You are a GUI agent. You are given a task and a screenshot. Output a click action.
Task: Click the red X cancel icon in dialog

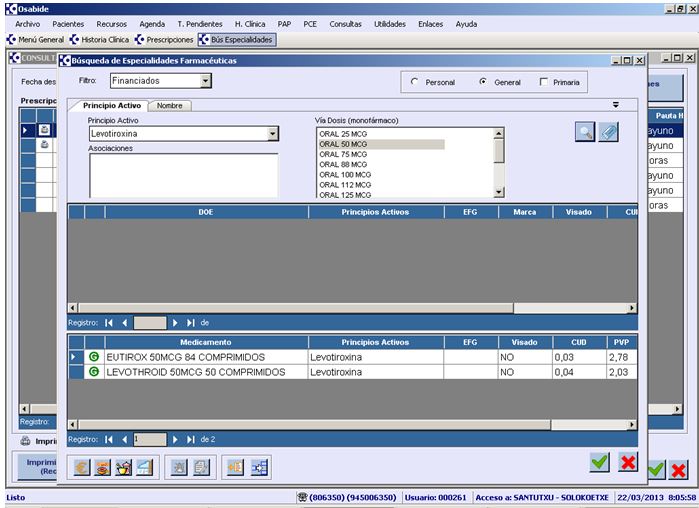(x=628, y=461)
